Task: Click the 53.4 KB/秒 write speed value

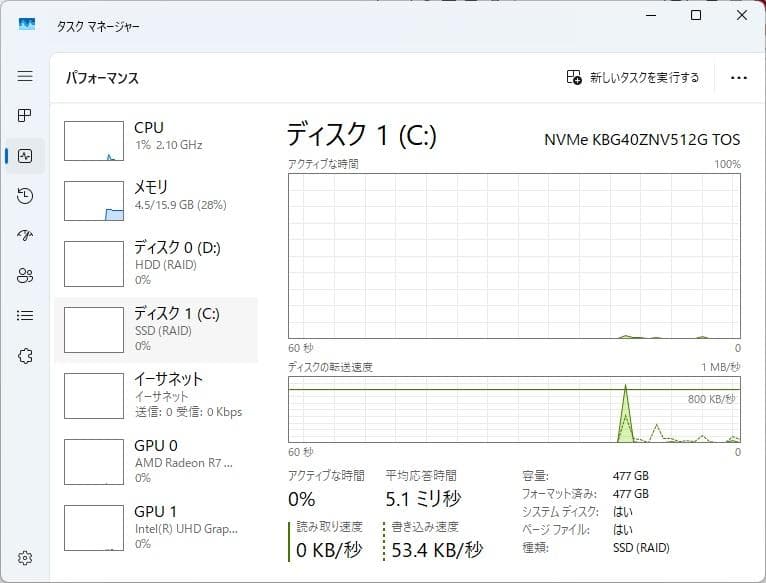Action: 437,550
